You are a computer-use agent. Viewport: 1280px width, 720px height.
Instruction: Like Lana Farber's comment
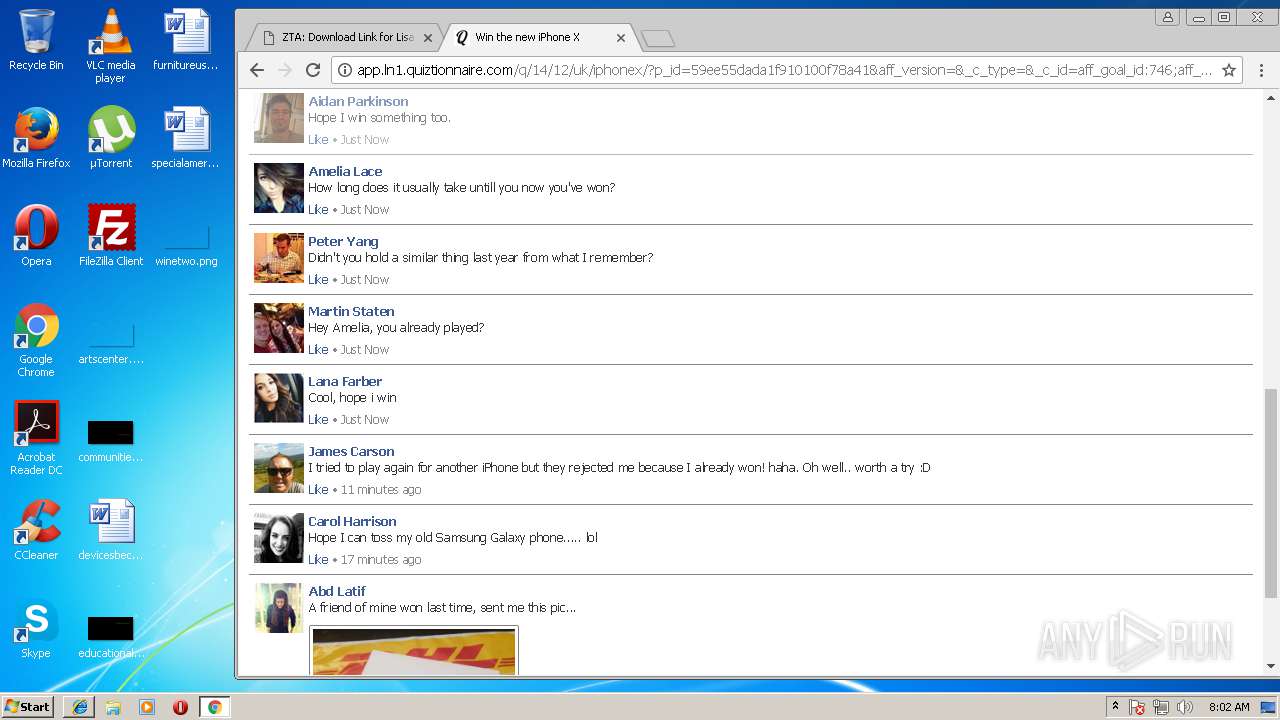pyautogui.click(x=318, y=420)
